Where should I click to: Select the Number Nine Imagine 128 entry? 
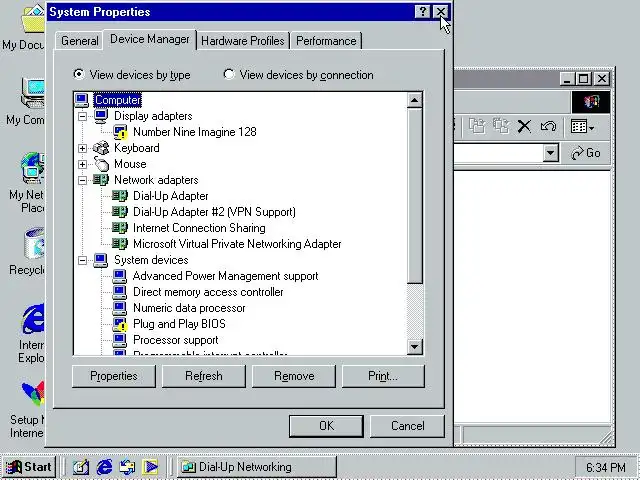(x=195, y=132)
